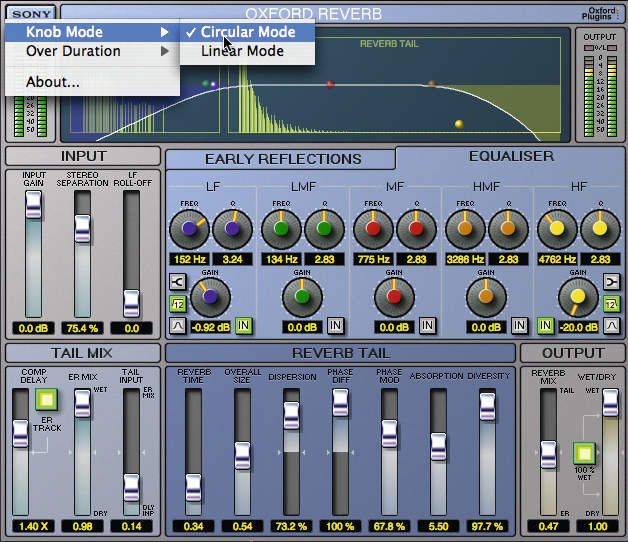Viewport: 628px width, 542px height.
Task: Select Circular Mode in the submenu
Action: click(247, 32)
